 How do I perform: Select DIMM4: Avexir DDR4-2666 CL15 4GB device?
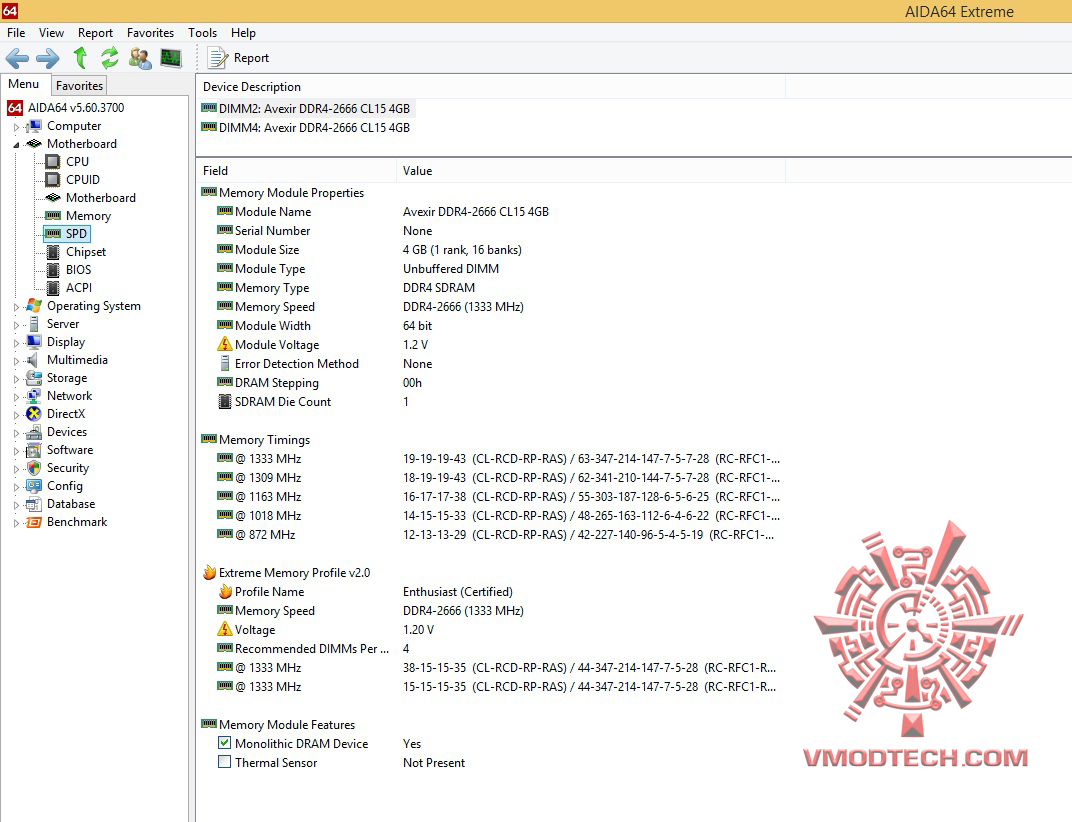point(306,128)
